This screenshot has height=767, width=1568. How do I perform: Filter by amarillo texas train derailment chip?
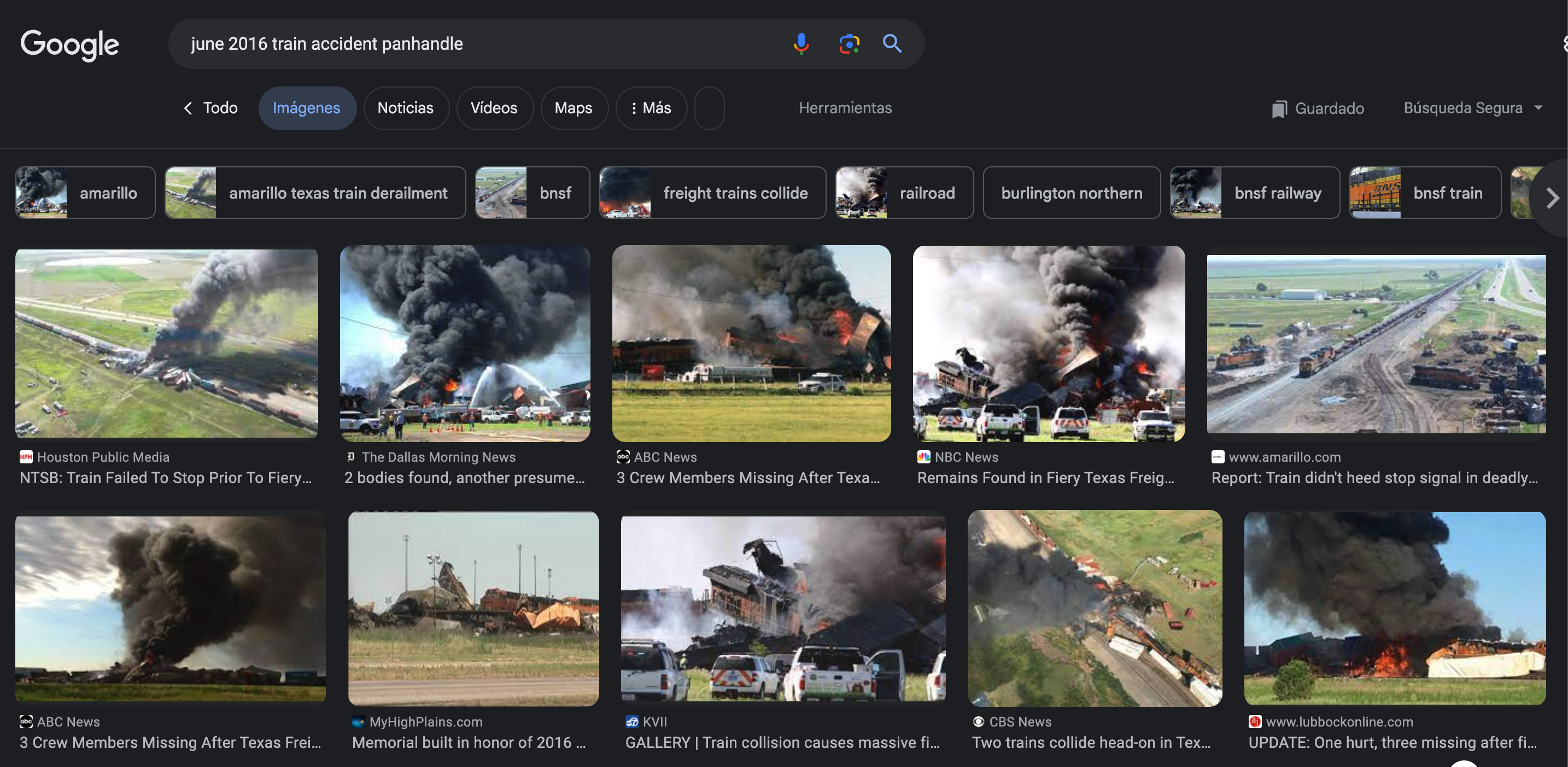click(315, 193)
